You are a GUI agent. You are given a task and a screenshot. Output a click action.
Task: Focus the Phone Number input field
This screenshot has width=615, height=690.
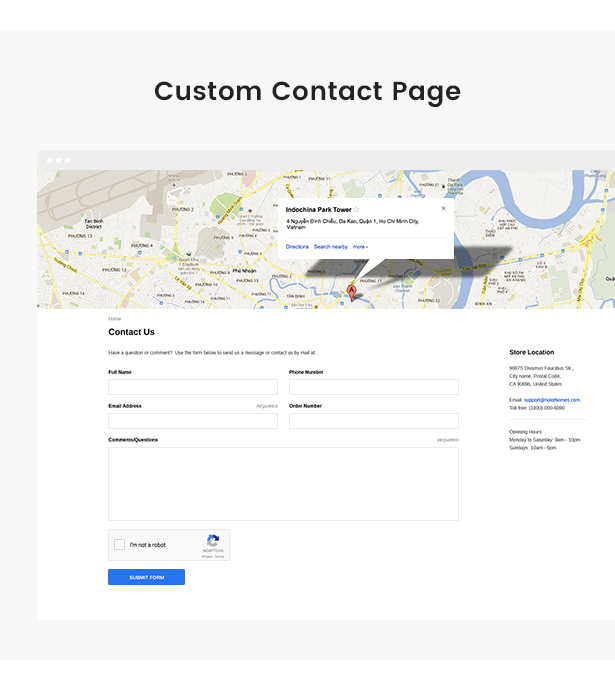coord(374,387)
